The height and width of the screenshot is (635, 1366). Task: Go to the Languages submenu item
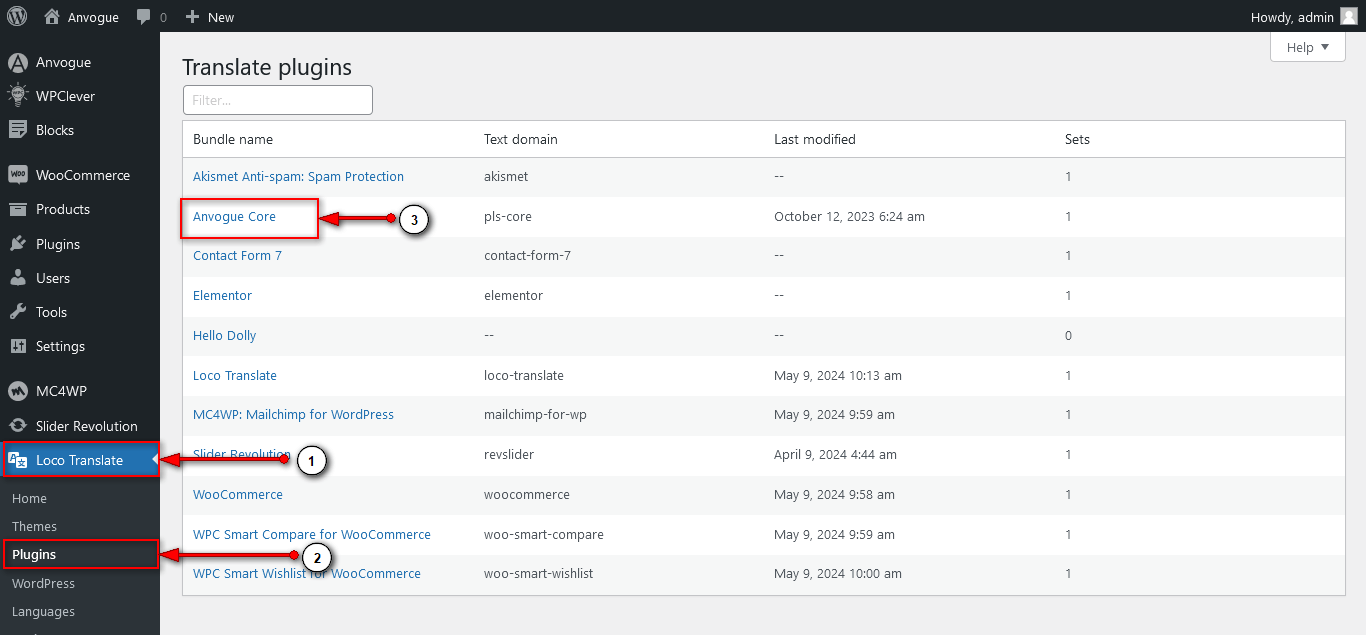point(43,611)
